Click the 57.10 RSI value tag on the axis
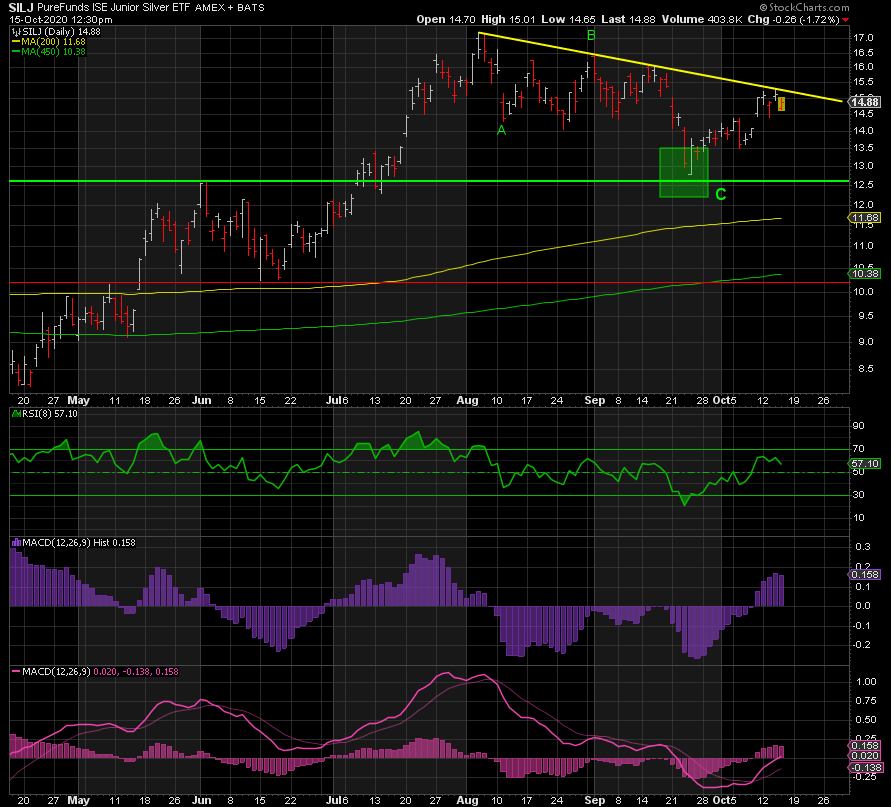Screen dimensions: 891x807 [865, 464]
